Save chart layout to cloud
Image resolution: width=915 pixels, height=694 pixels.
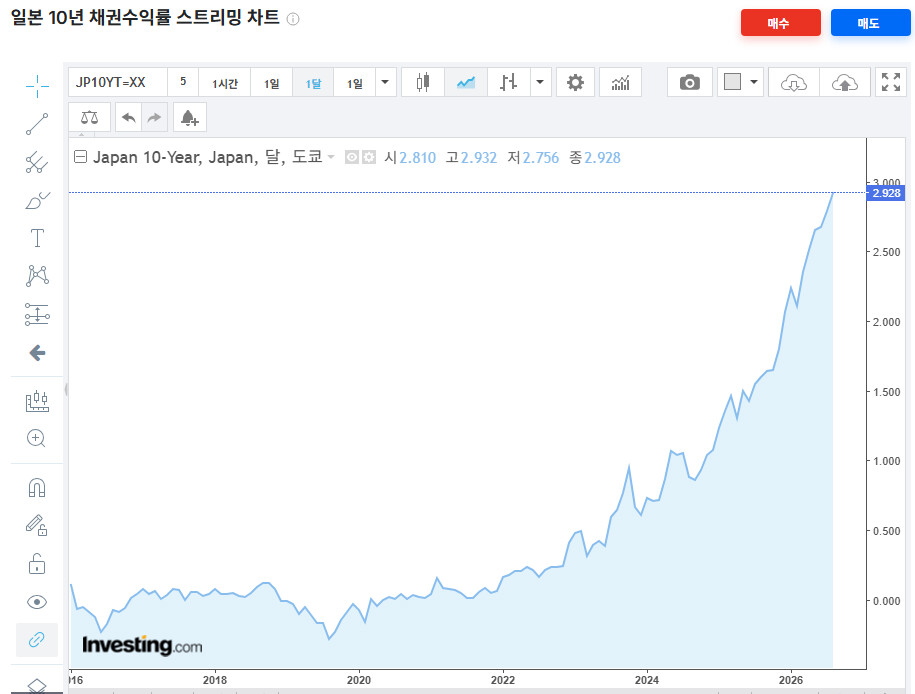pyautogui.click(x=845, y=82)
